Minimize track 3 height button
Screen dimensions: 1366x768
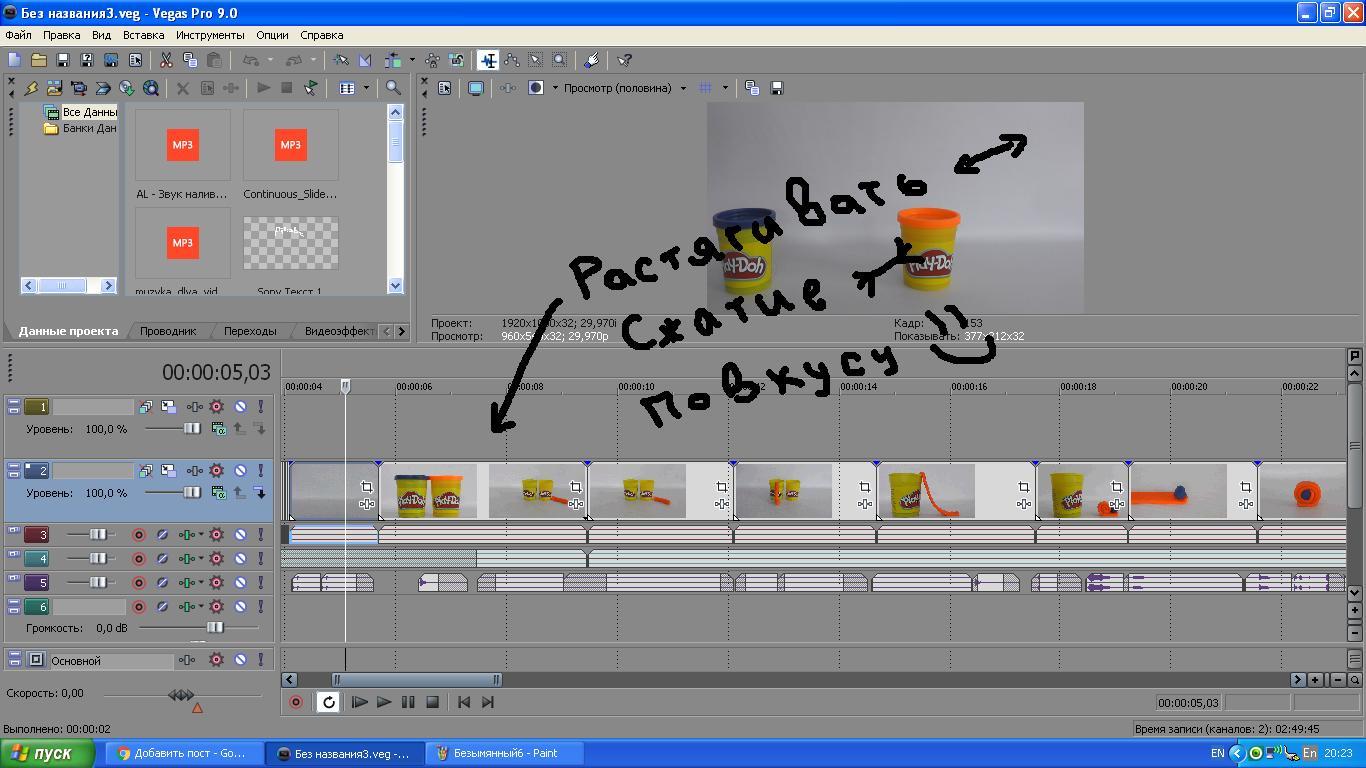[14, 531]
